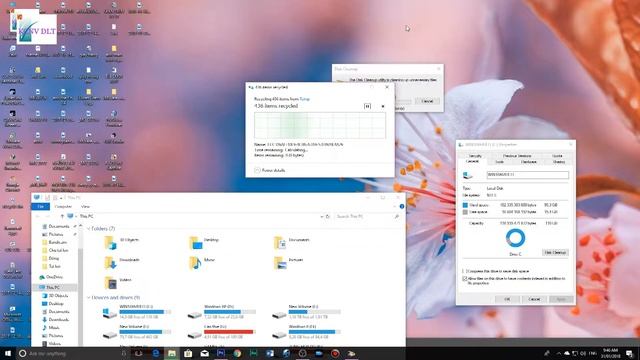
Task: Switch to Quota tab in Properties
Action: pos(557,156)
